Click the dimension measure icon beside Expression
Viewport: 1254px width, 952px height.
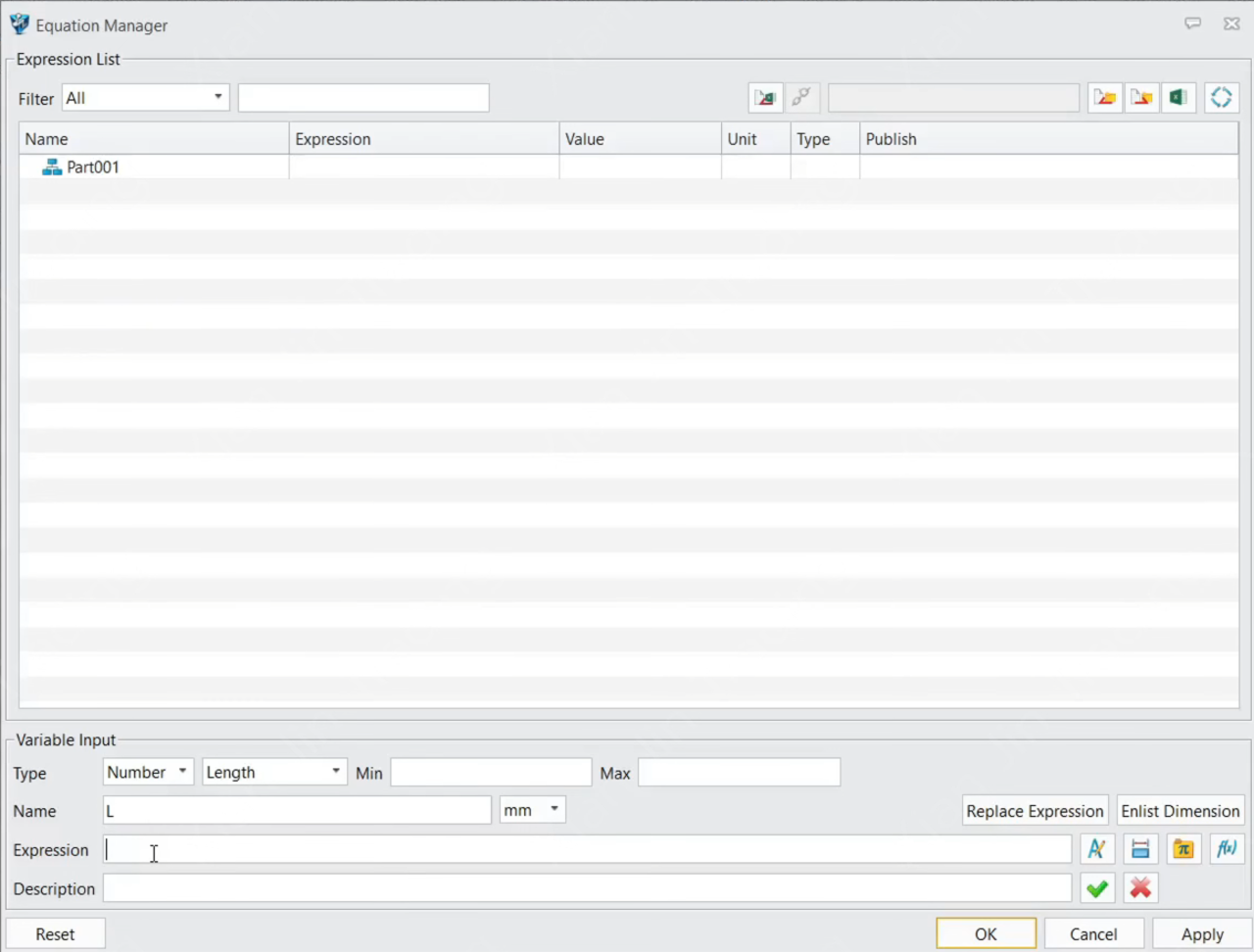(1140, 849)
